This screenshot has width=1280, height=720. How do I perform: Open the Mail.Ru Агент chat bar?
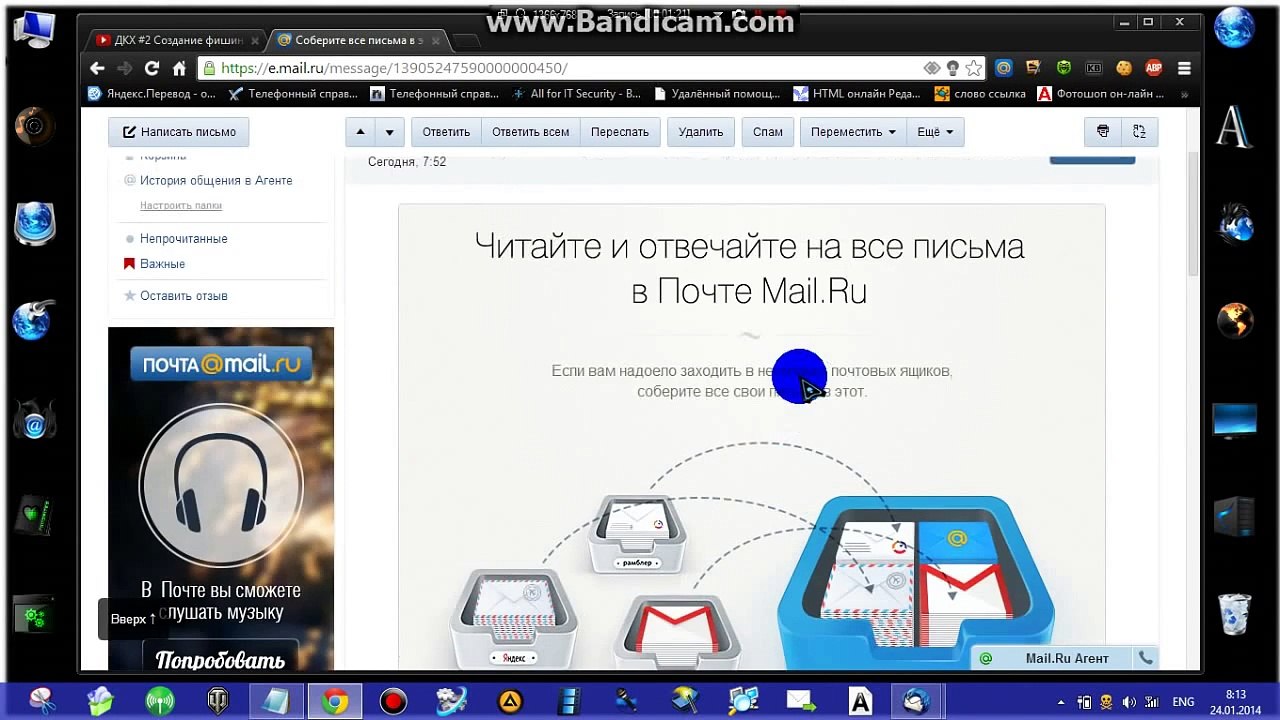coord(1066,658)
